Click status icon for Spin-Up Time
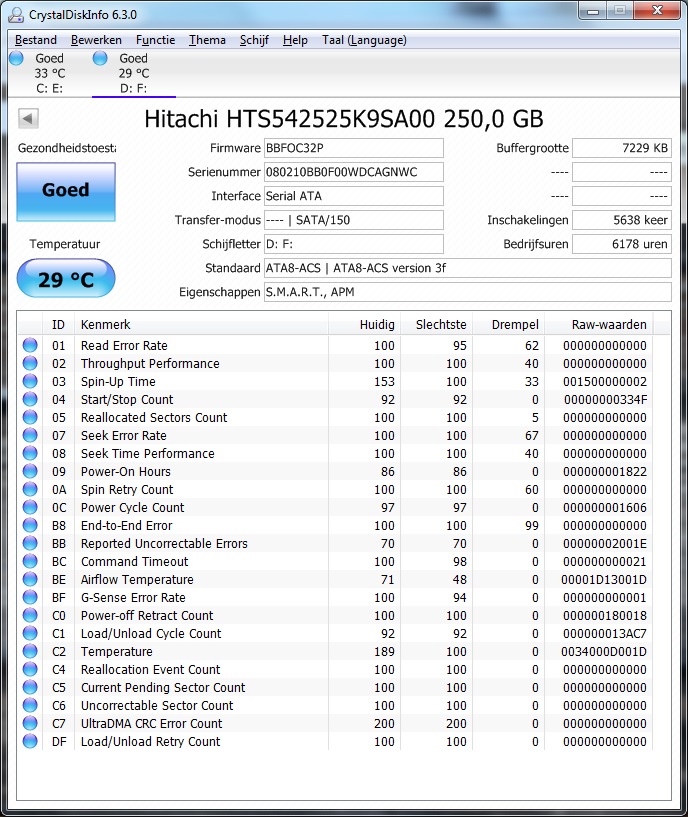The width and height of the screenshot is (688, 817). point(30,381)
